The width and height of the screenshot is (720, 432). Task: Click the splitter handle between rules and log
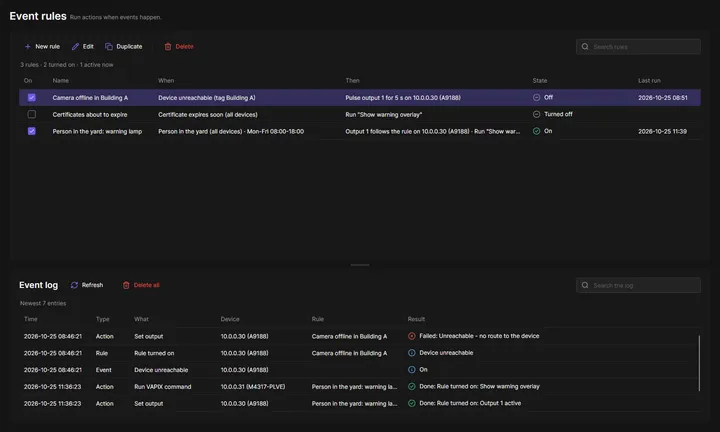tap(360, 265)
